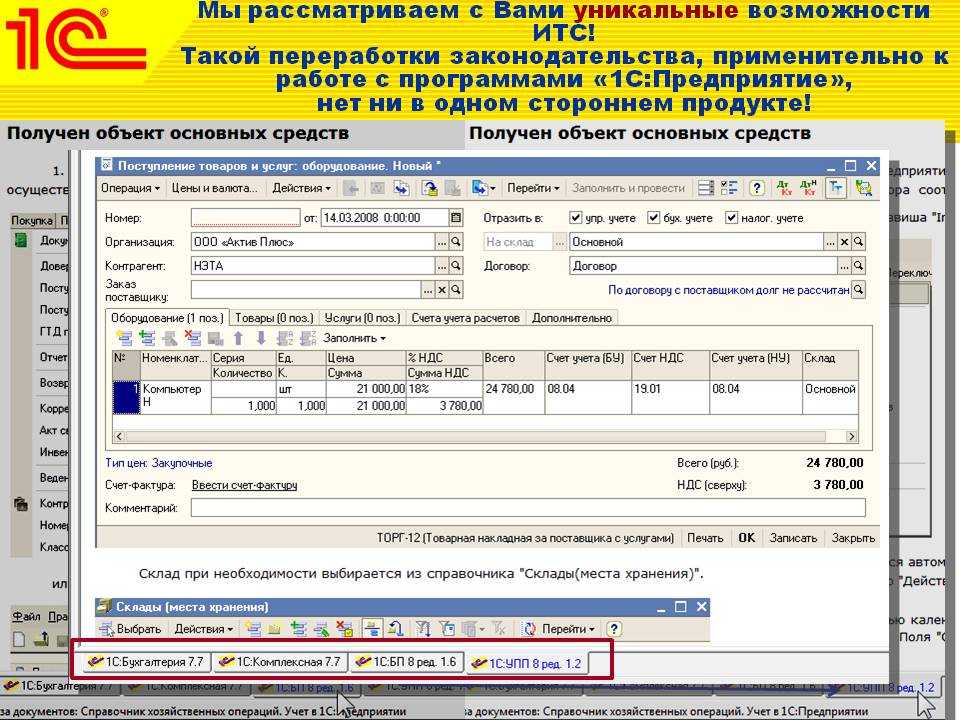Click the help question mark in document toolbar
The image size is (960, 720).
coord(757,188)
